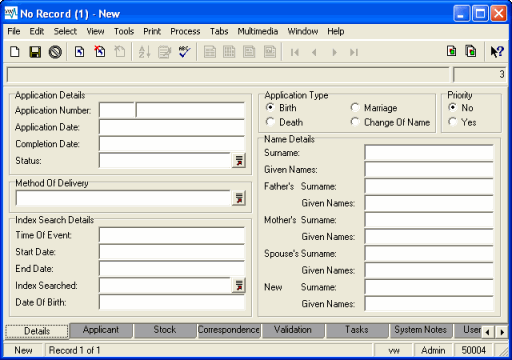The image size is (512, 360).
Task: Click the blue arrow page toolbar icon
Action: 79,52
